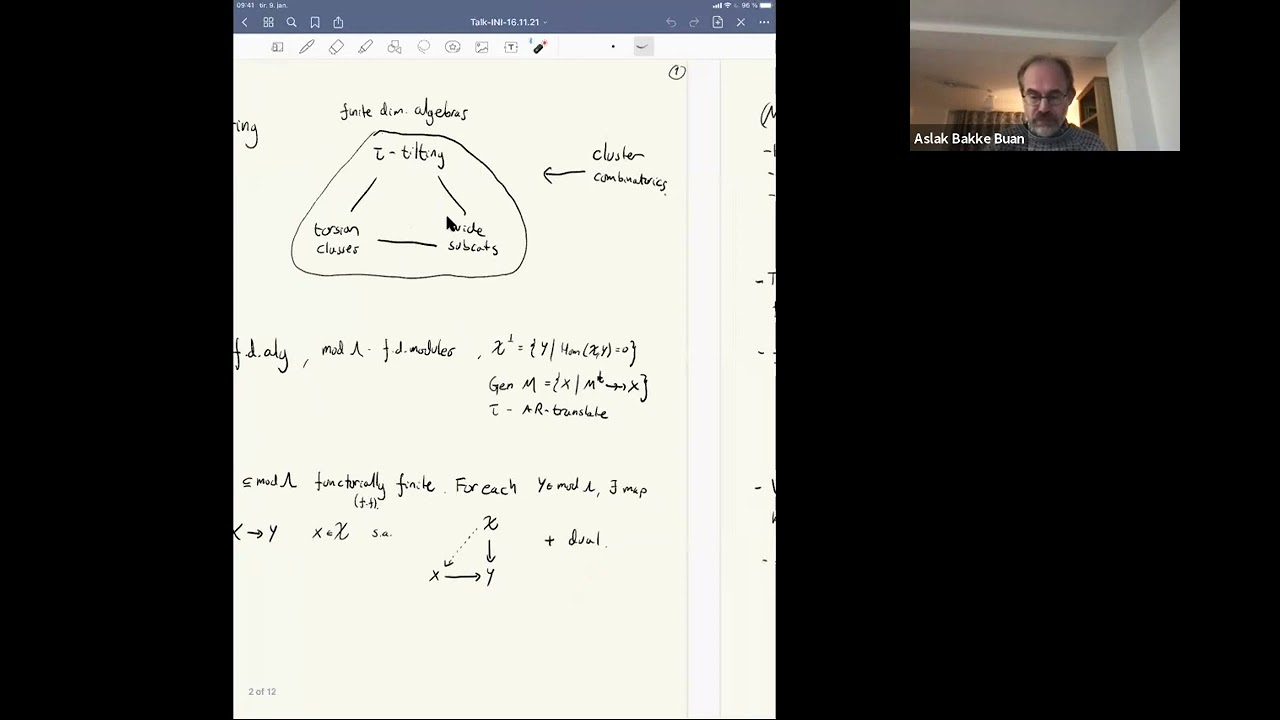This screenshot has height=720, width=1280.
Task: Select the Laser pointer tool
Action: (x=539, y=47)
